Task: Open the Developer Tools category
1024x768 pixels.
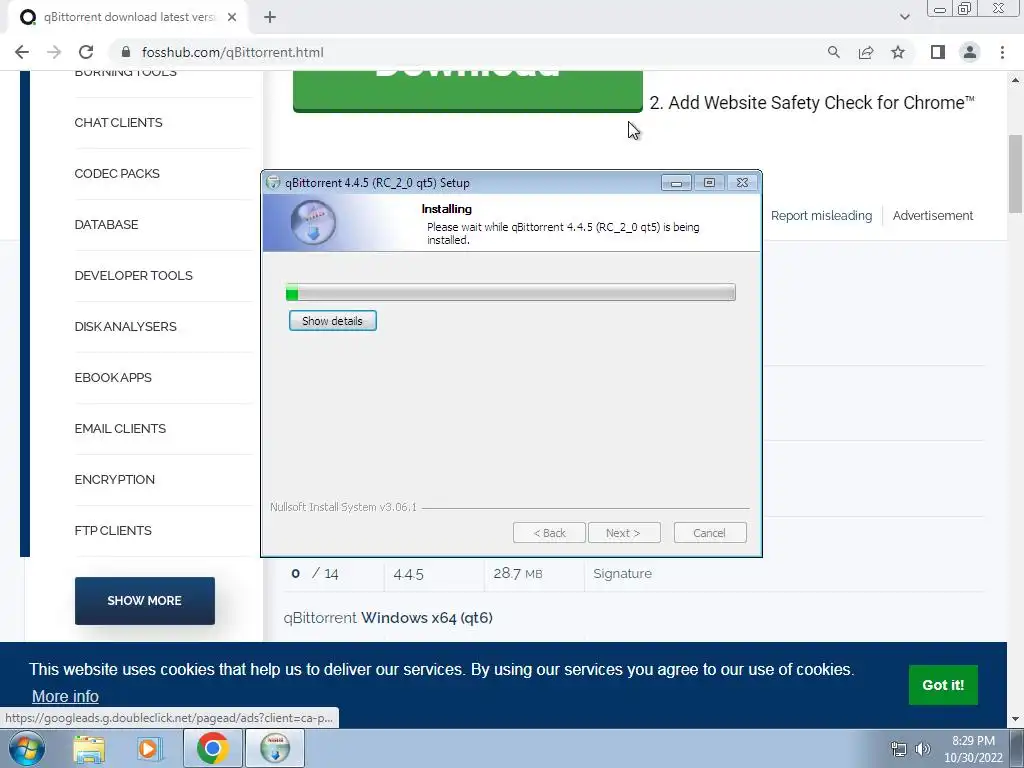Action: pos(133,276)
